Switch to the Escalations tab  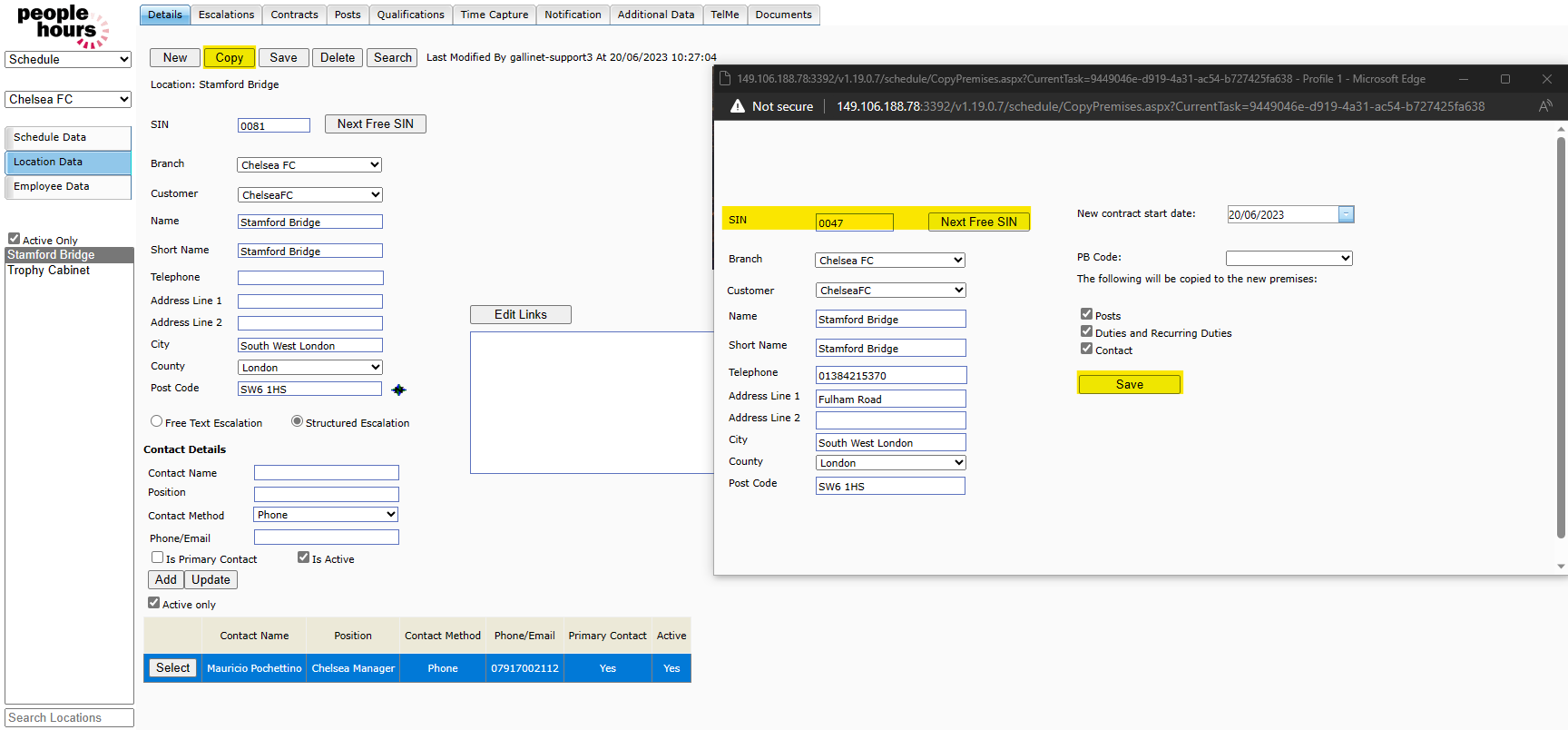226,15
